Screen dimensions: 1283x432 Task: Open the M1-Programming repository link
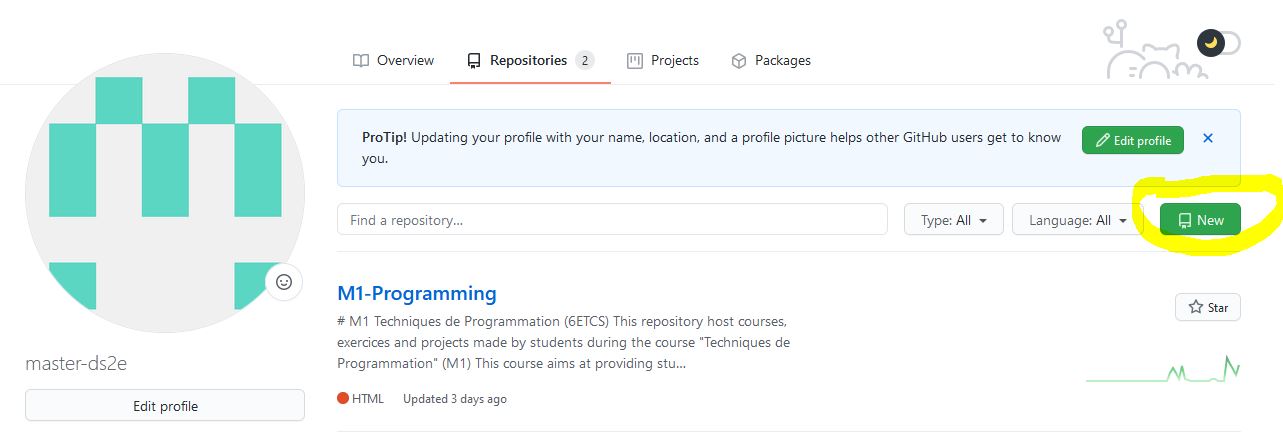417,293
